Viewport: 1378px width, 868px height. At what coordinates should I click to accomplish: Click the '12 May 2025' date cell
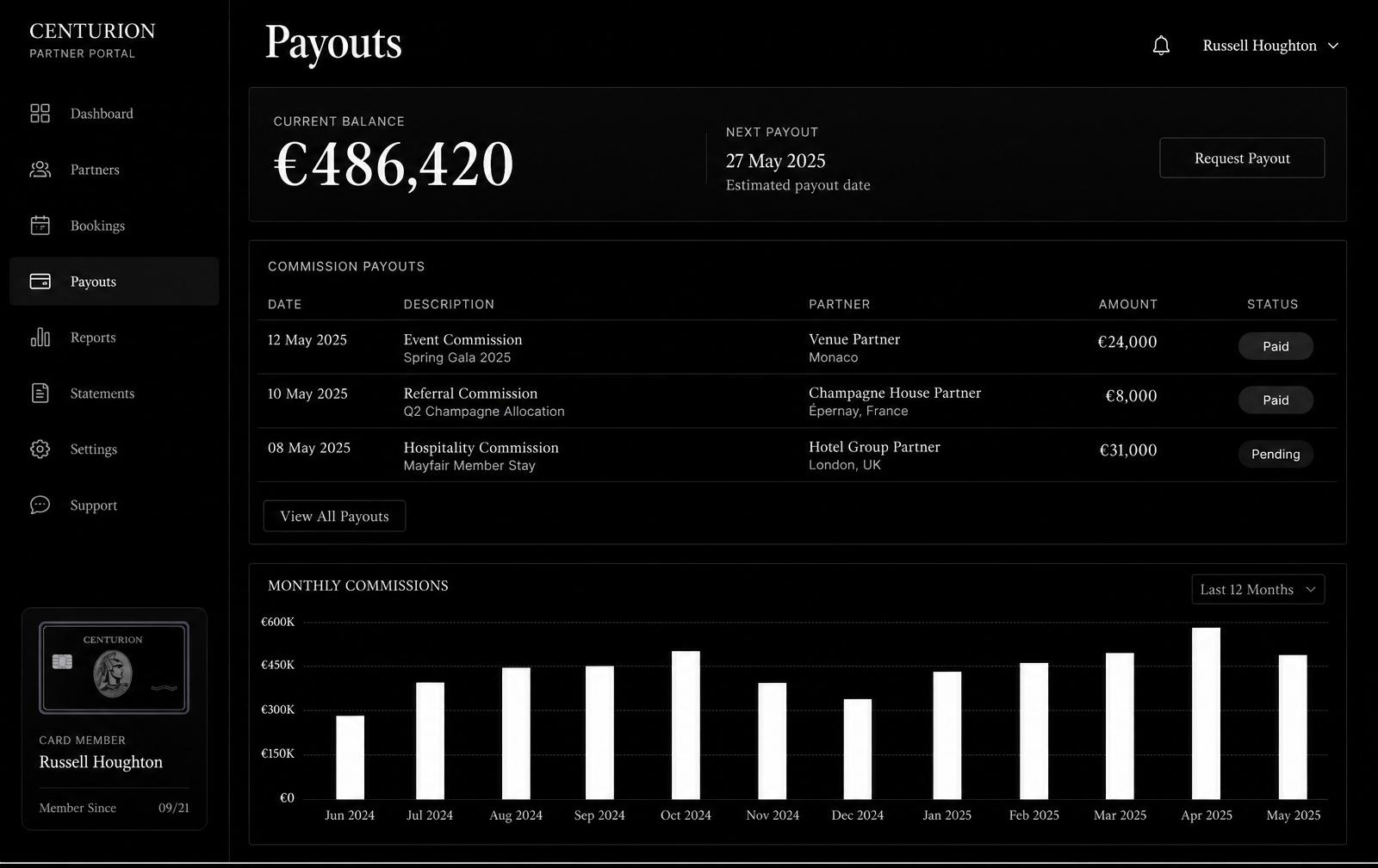(307, 340)
